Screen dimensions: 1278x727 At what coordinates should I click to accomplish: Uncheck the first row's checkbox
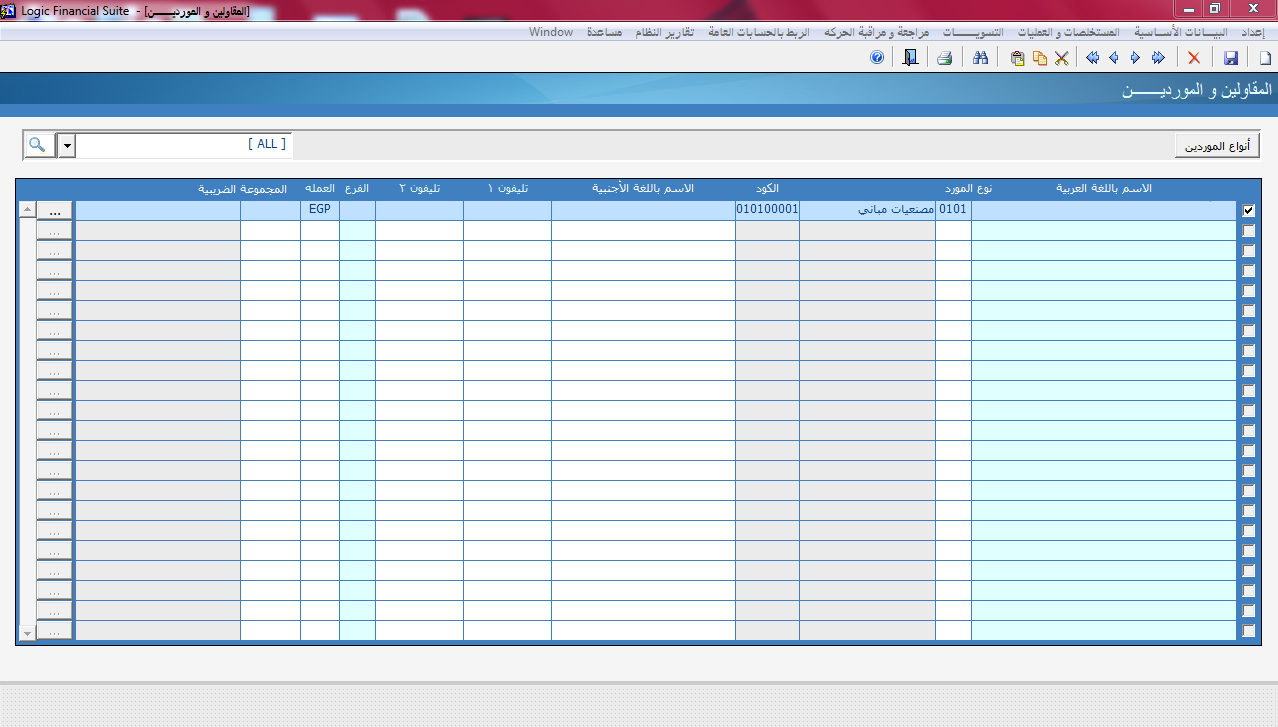pos(1248,211)
